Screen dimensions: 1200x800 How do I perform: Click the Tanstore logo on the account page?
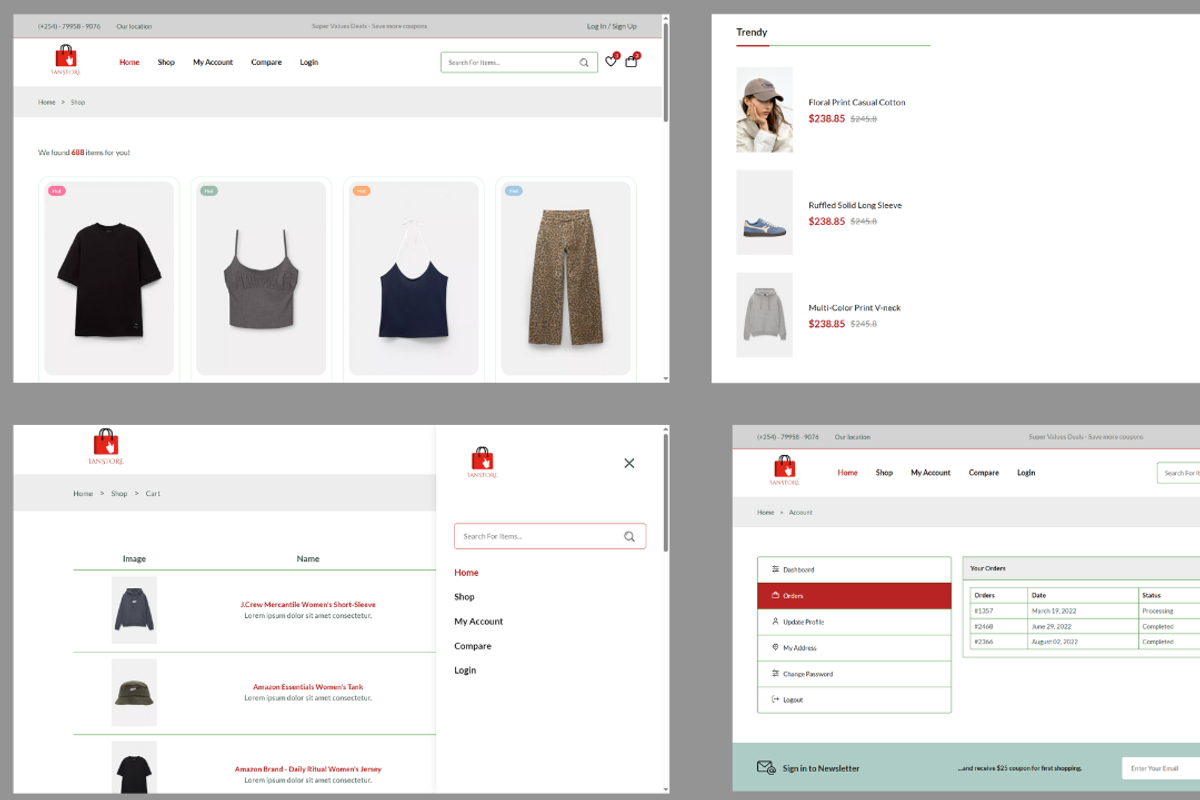(x=785, y=471)
